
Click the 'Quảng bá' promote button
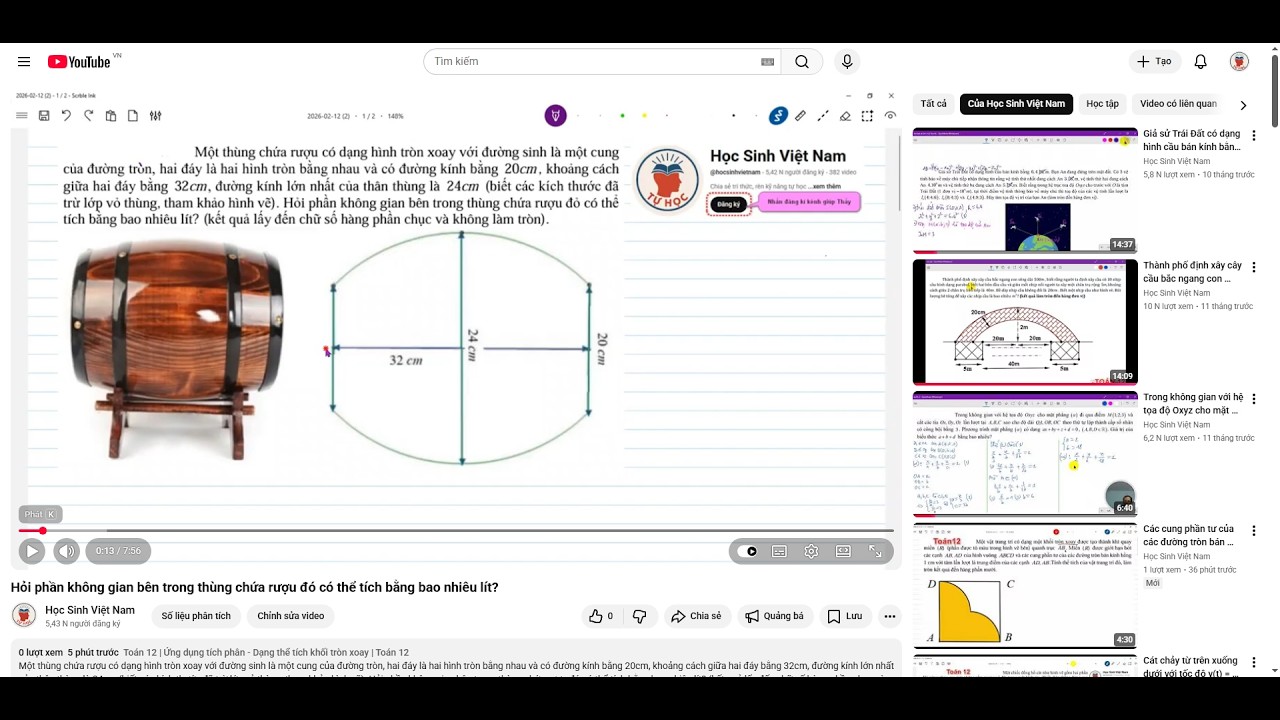pyautogui.click(x=776, y=616)
